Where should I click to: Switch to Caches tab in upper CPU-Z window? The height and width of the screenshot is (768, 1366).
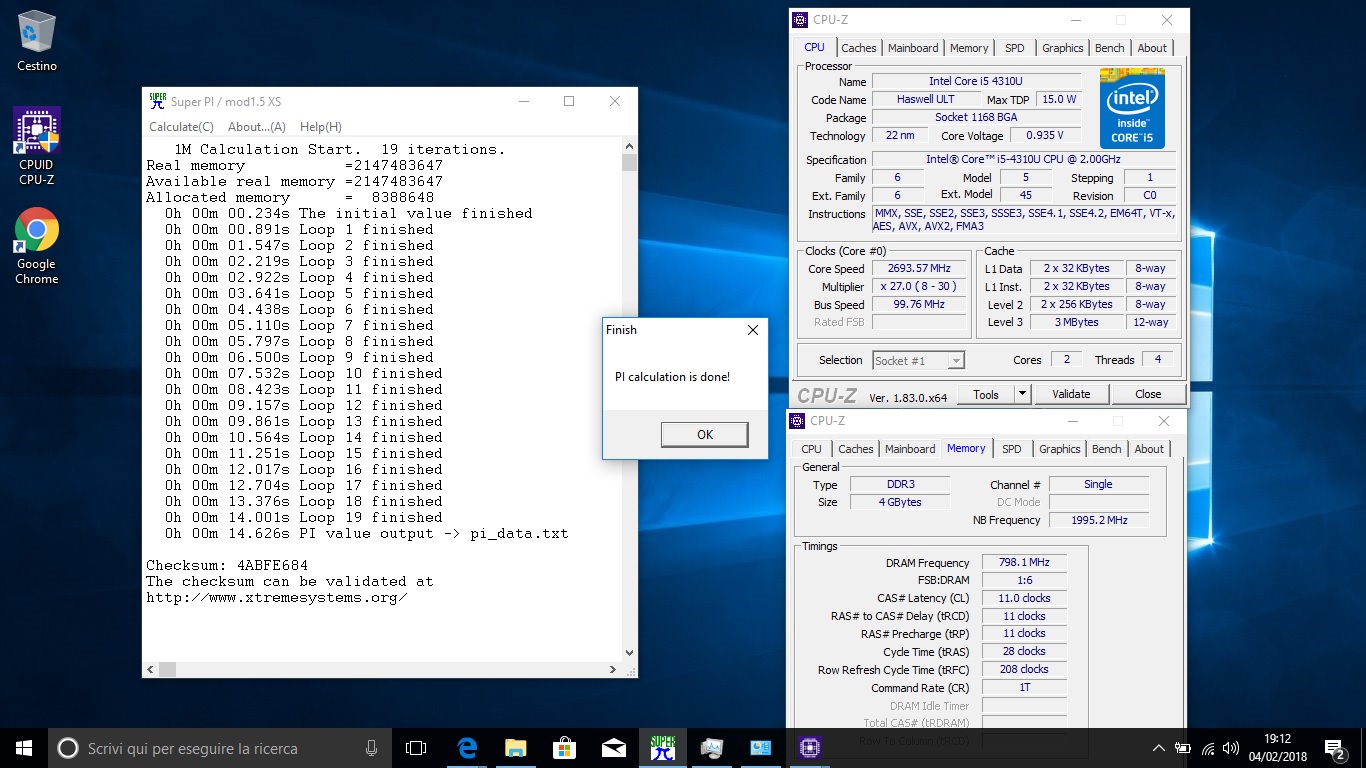858,48
